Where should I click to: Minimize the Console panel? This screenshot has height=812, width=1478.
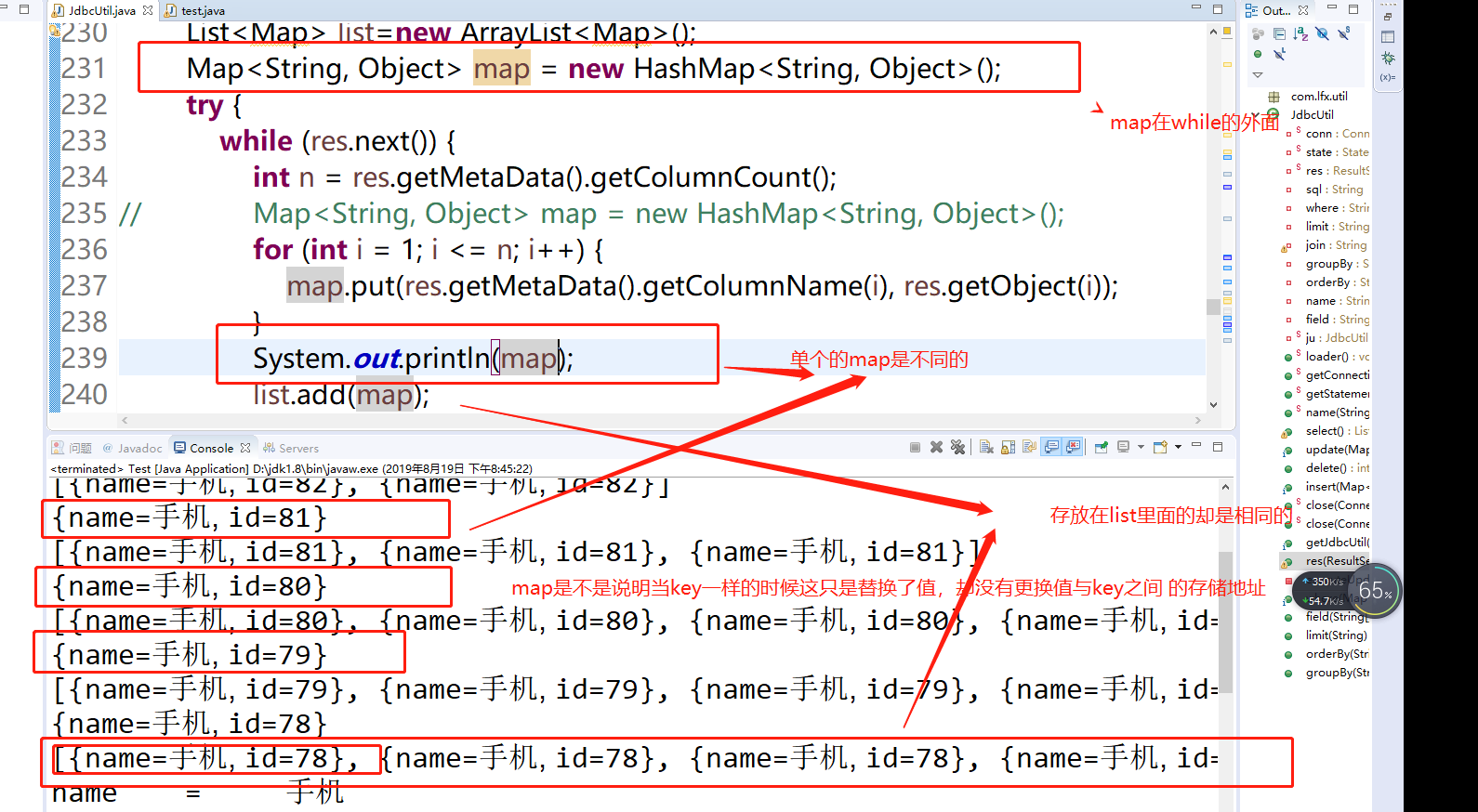click(x=1196, y=446)
